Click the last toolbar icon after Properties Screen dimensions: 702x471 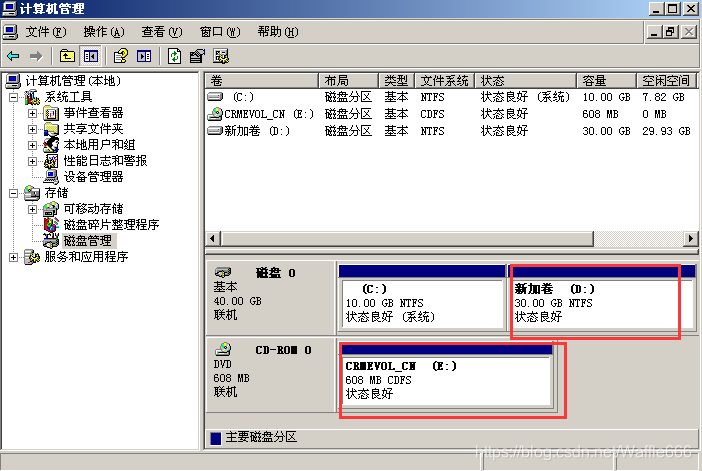[x=221, y=56]
